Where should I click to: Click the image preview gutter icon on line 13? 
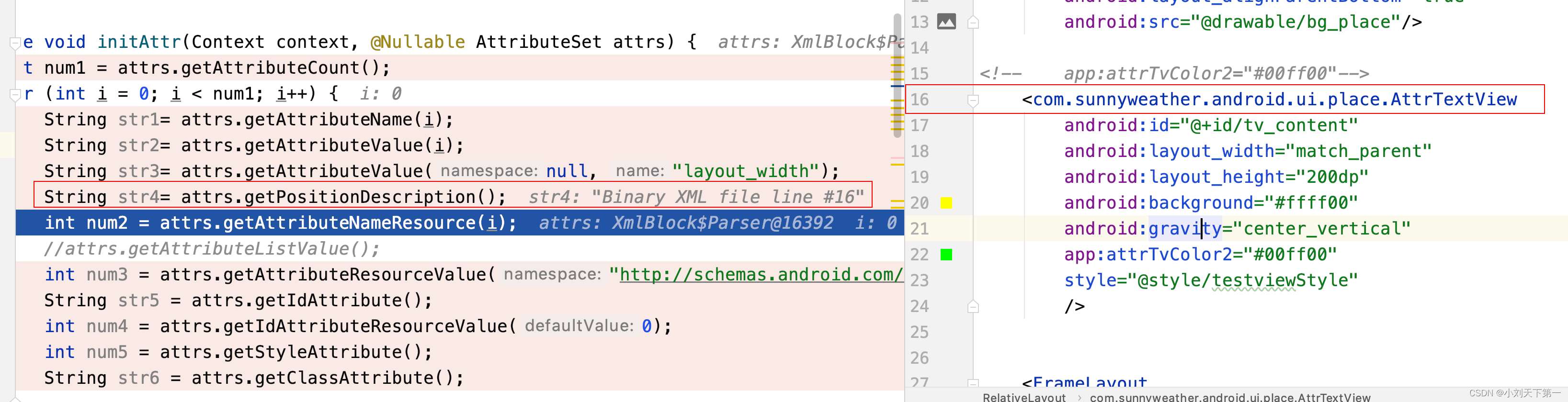tap(946, 22)
